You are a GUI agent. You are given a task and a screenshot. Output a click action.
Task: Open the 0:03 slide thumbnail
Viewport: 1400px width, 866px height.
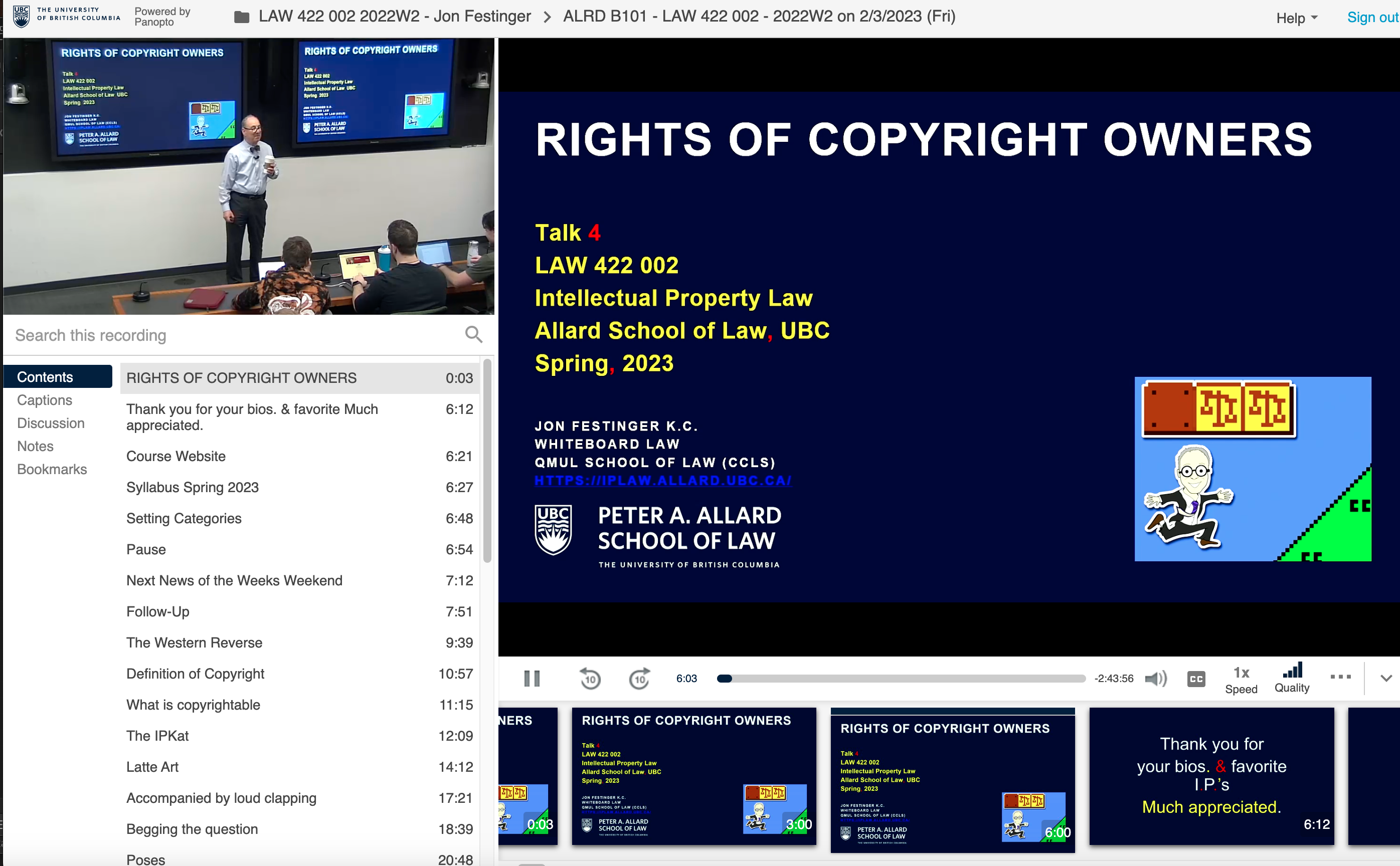[528, 775]
